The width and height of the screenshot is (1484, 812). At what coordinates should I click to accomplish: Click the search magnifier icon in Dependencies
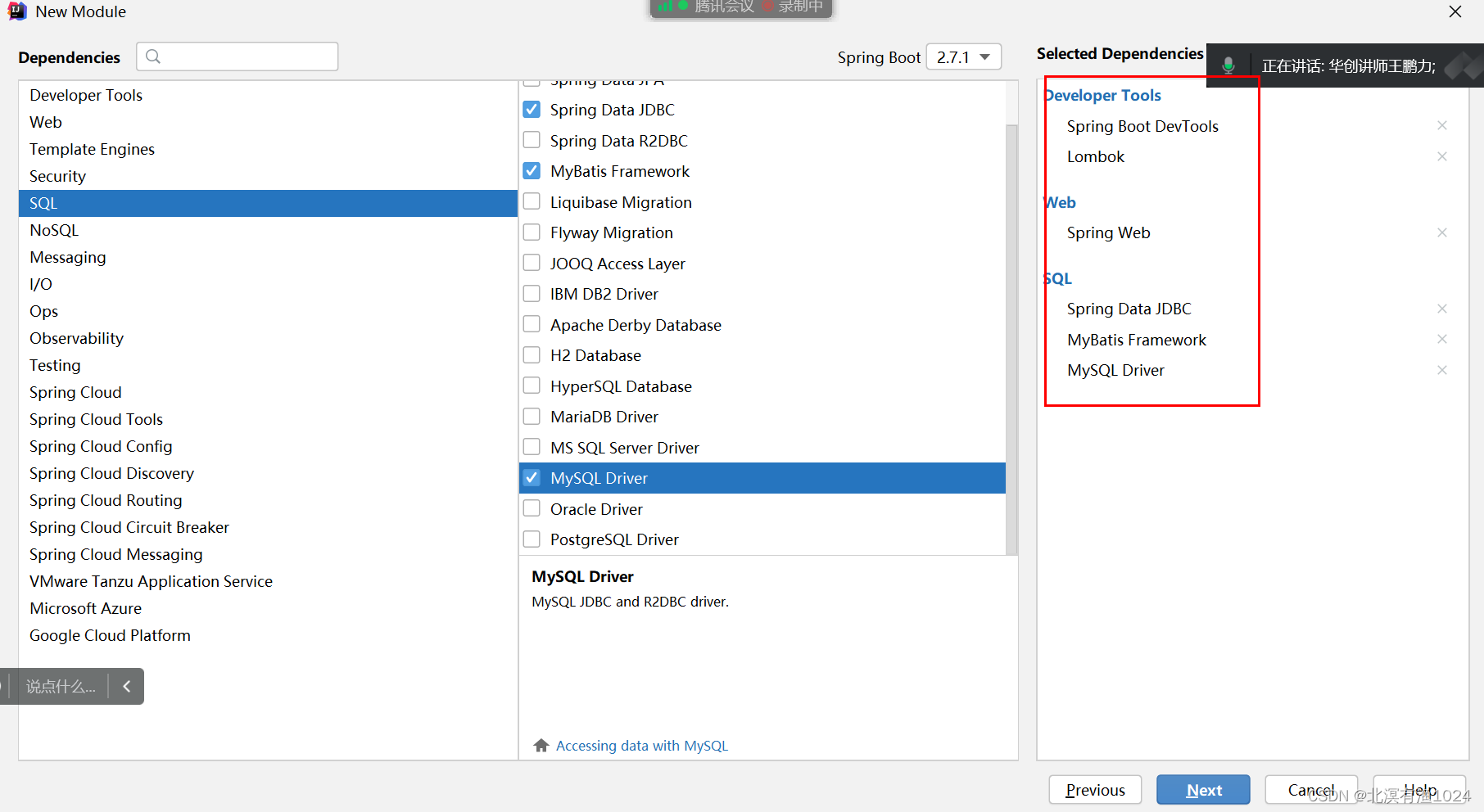(x=153, y=56)
